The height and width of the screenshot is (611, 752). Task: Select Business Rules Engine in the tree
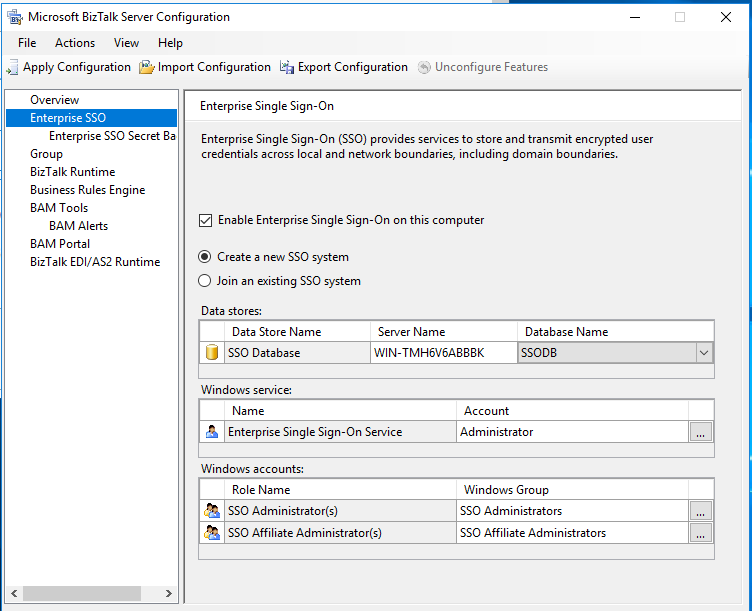pos(87,190)
